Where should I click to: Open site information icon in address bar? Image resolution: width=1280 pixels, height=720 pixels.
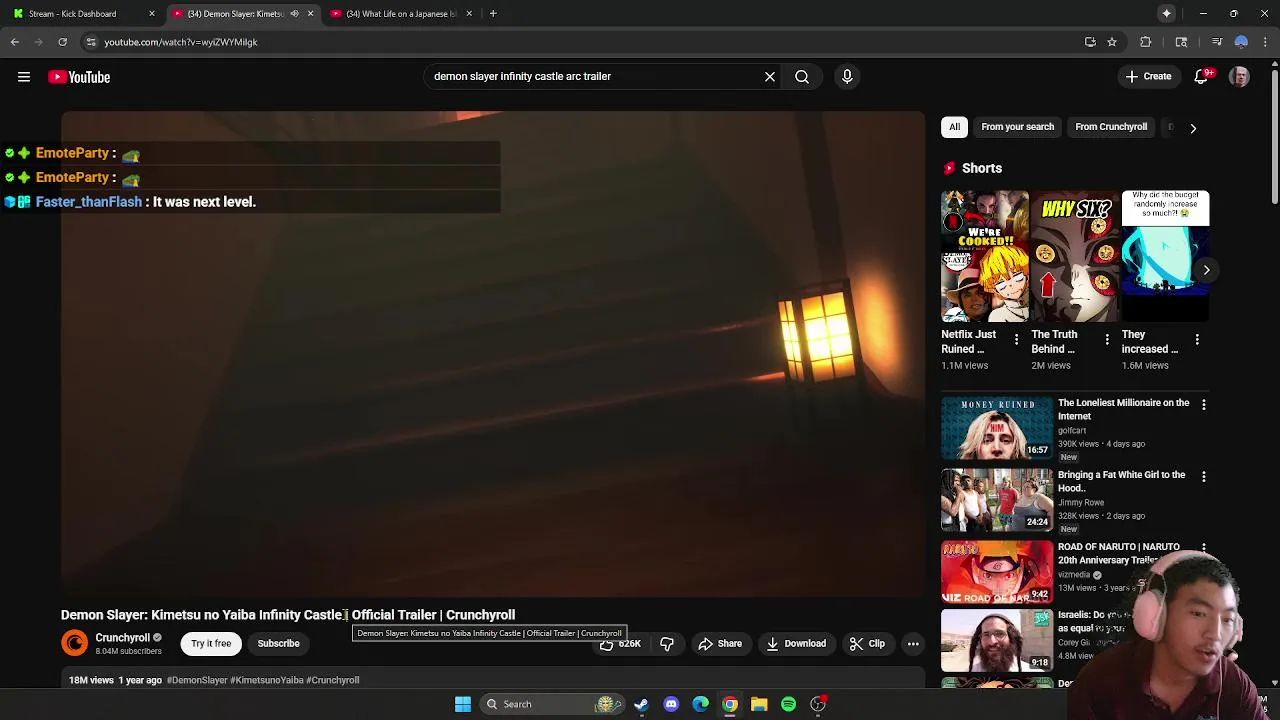click(x=91, y=42)
